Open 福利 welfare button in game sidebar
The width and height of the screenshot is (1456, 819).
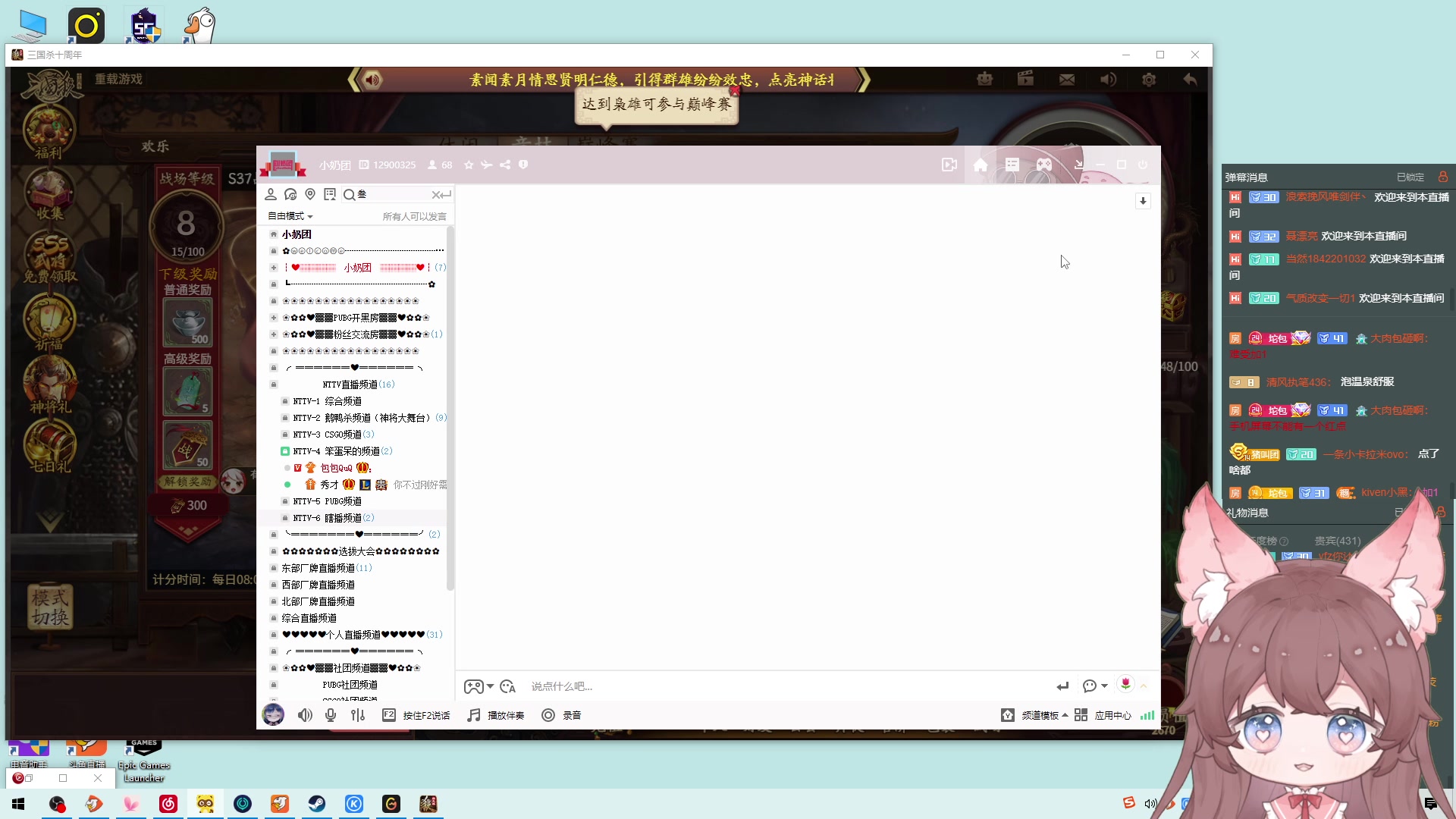click(49, 133)
